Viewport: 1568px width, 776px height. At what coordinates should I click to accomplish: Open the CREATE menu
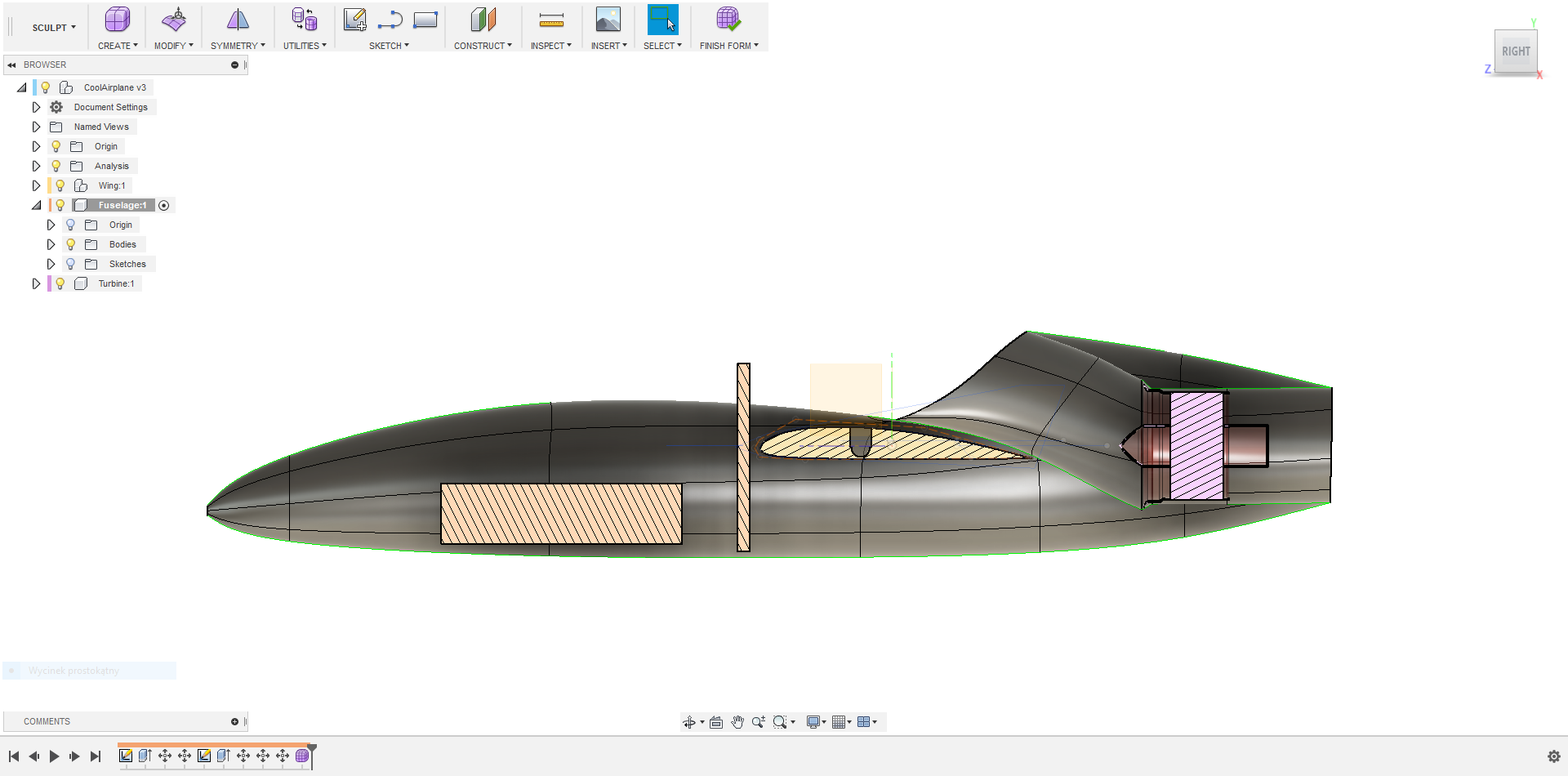118,46
